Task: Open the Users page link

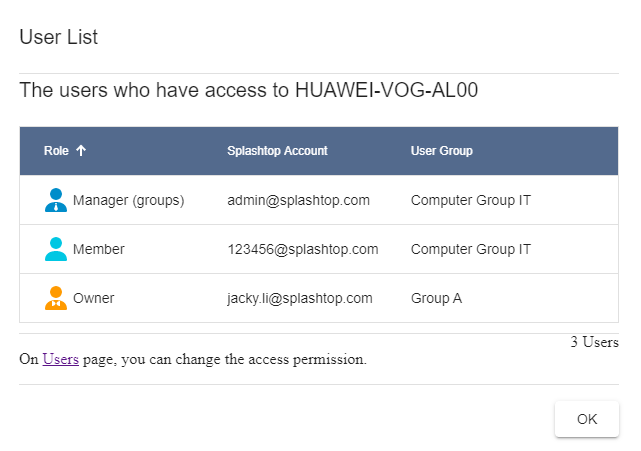Action: [x=61, y=359]
